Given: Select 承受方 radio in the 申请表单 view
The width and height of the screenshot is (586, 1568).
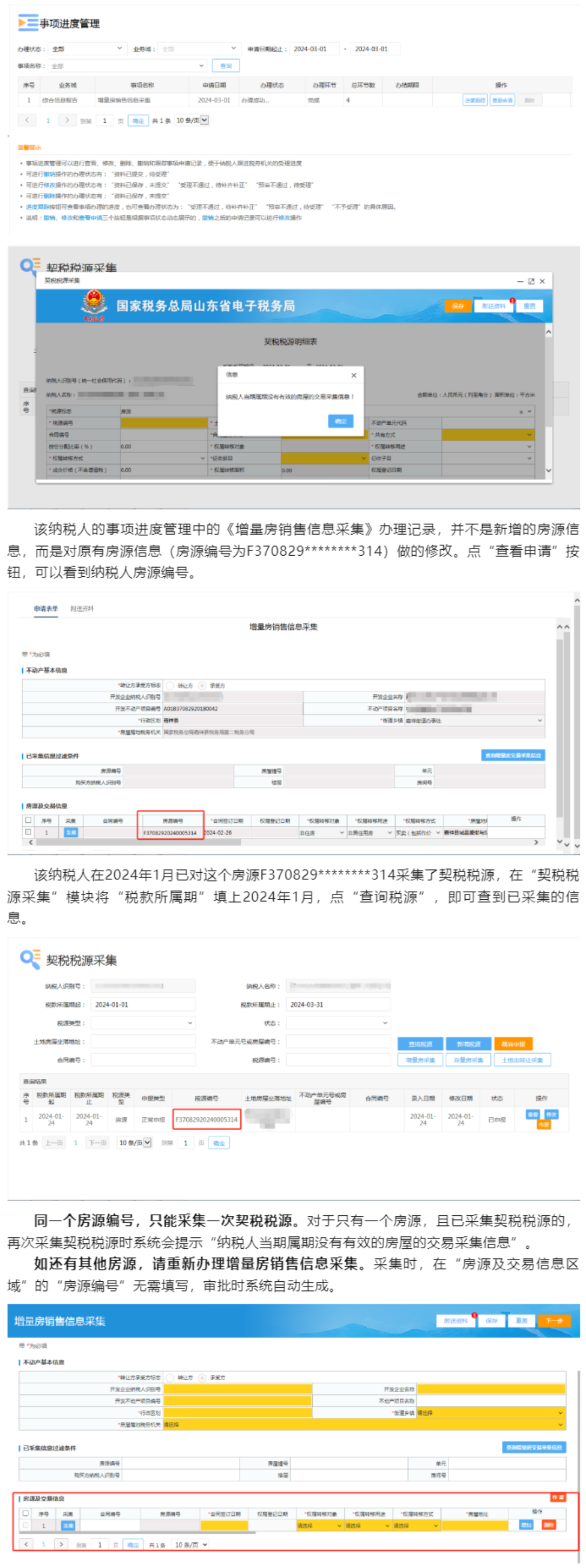Looking at the screenshot, I should coord(202,686).
